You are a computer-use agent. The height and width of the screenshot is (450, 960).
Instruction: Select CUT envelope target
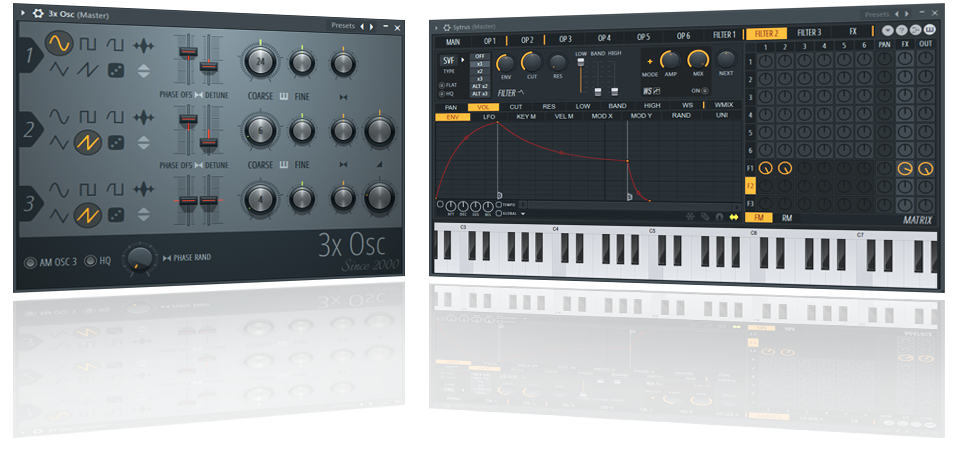coord(516,107)
